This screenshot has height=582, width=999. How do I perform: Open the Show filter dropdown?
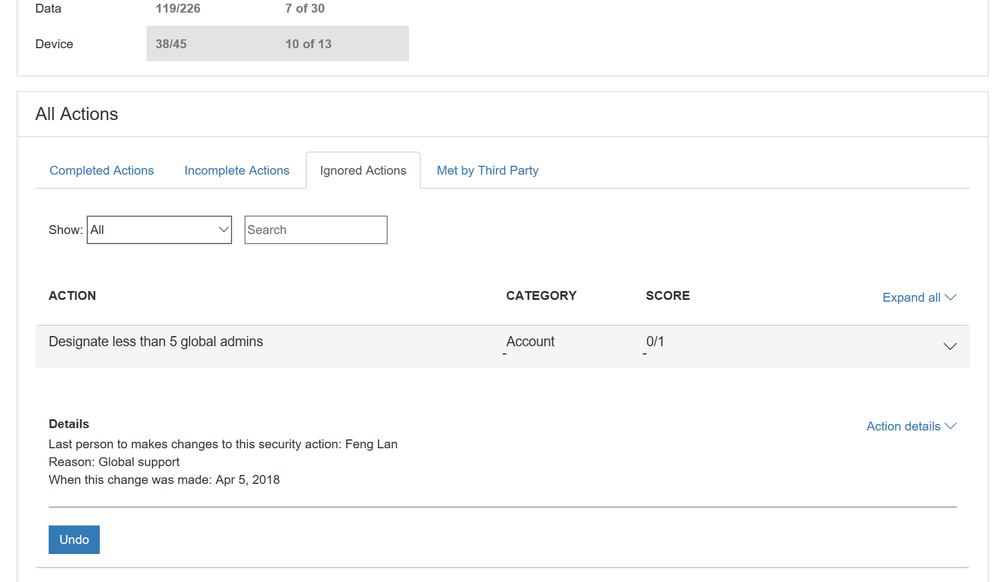click(159, 229)
